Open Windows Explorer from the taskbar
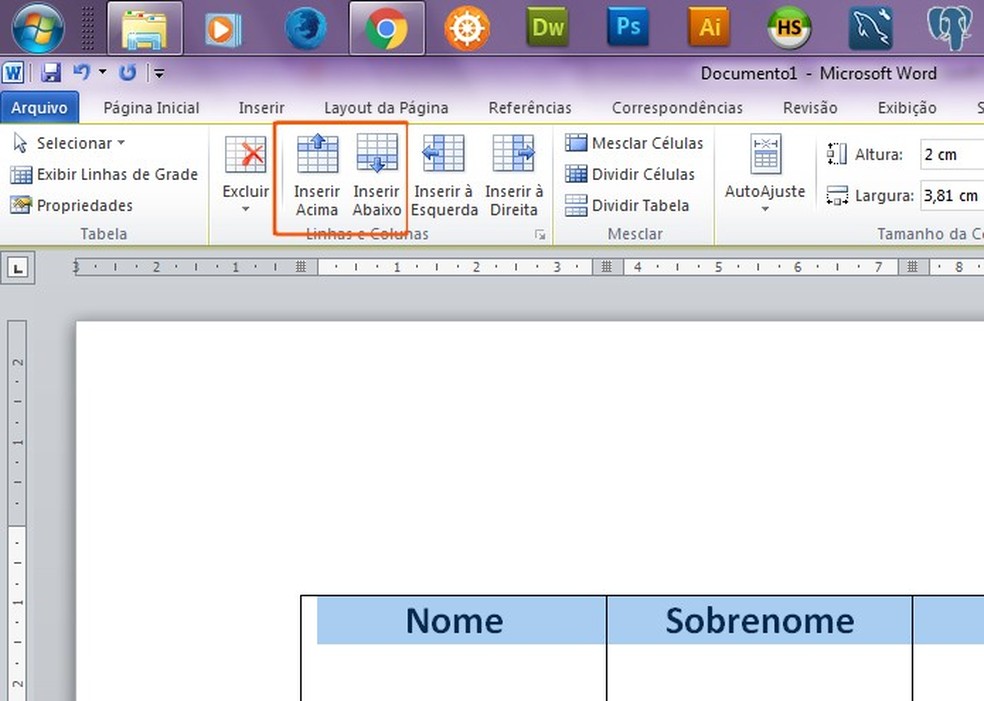 [x=145, y=28]
